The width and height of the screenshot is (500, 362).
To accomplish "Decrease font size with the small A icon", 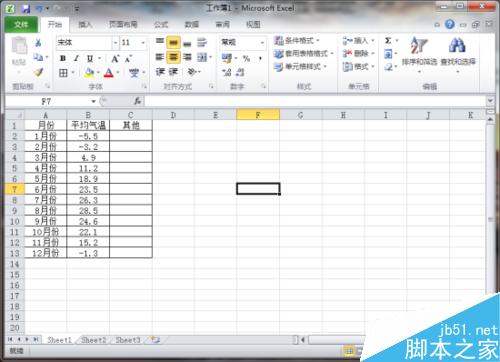I will 128,59.
